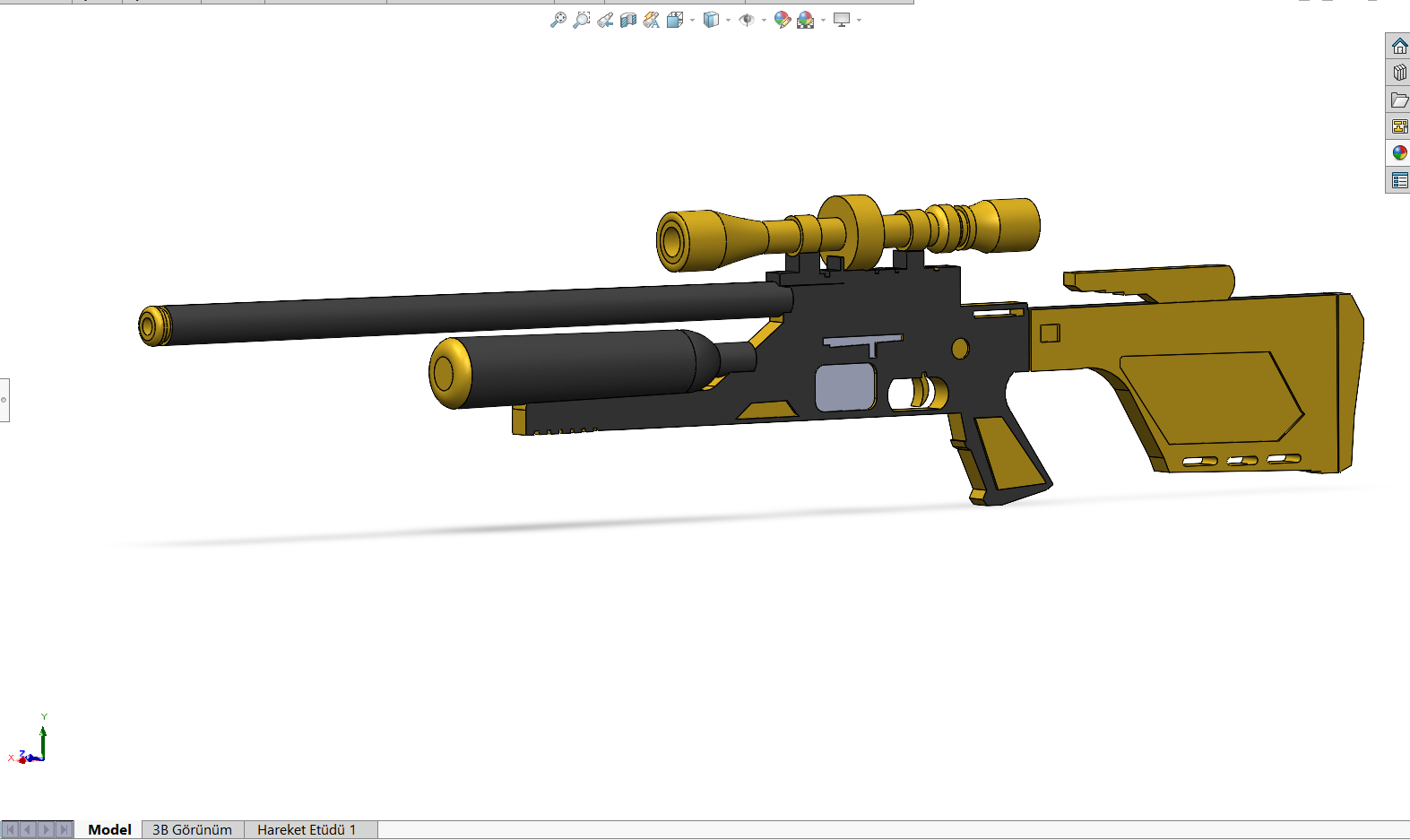
Task: Step to the previous bottom tab
Action: (28, 830)
